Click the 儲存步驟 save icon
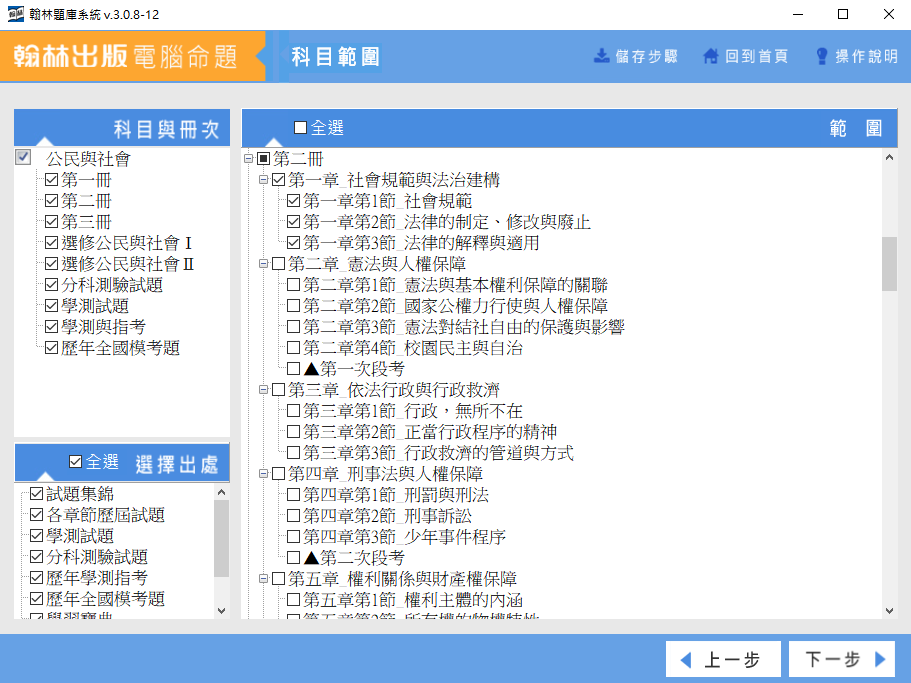 click(601, 56)
